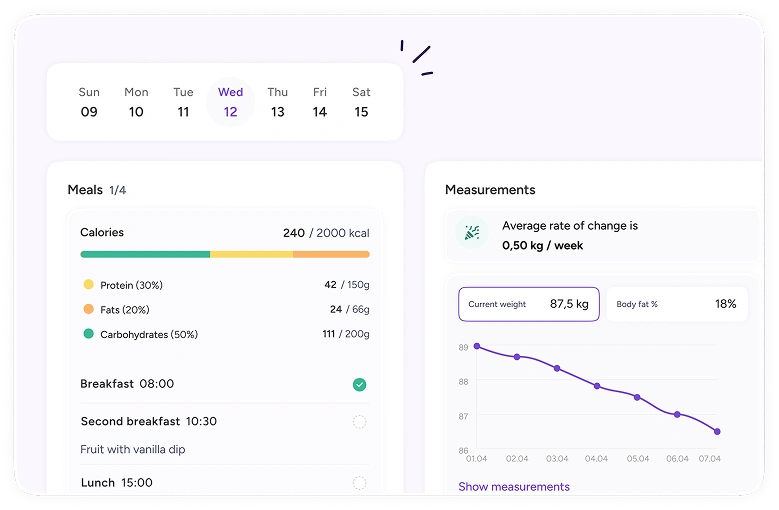Click the Fats (20%) label
This screenshot has height=510, width=779.
tap(125, 310)
